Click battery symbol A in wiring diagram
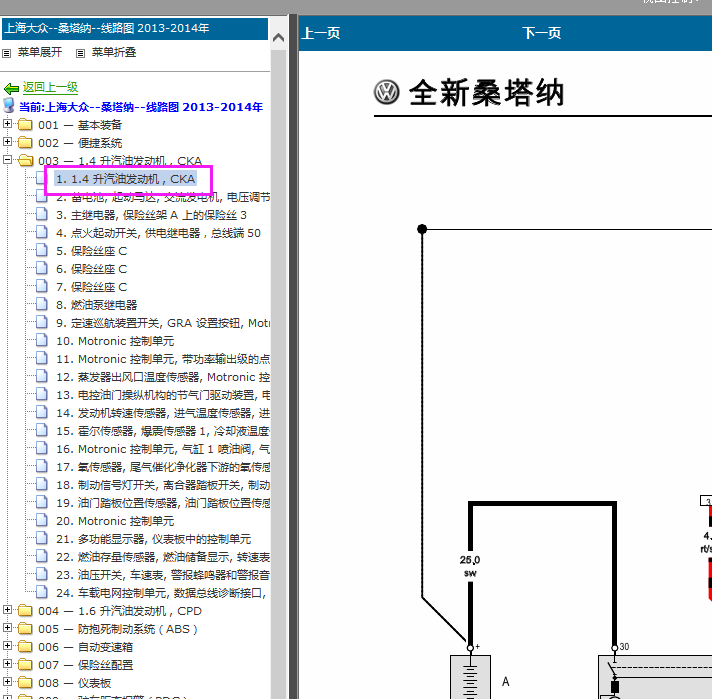Viewport: 712px width, 699px height. click(470, 677)
